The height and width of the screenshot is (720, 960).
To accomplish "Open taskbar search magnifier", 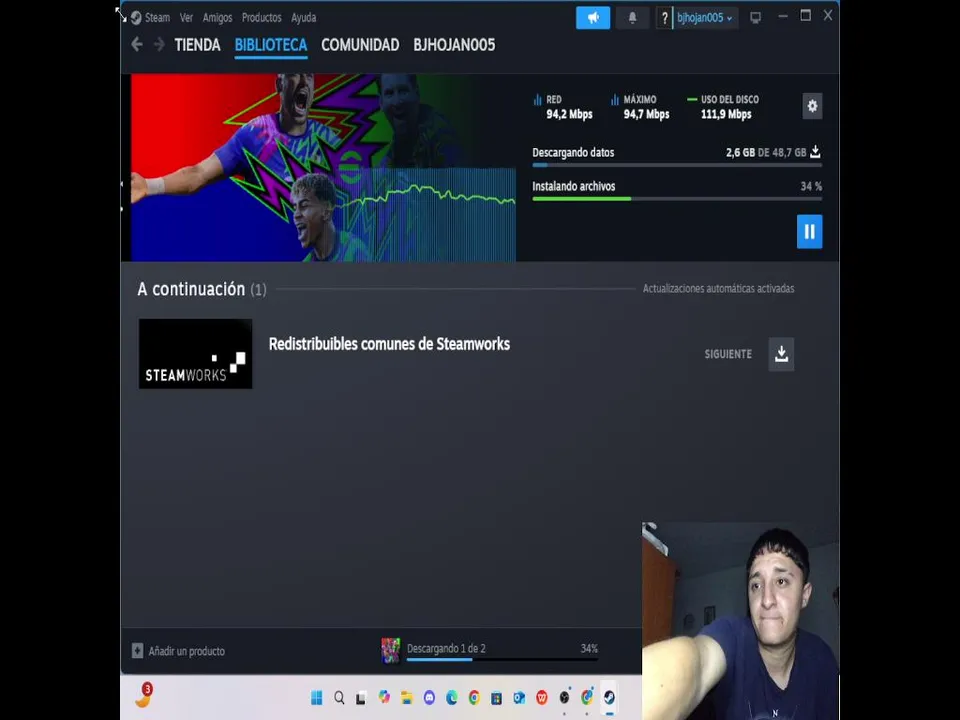I will point(339,697).
